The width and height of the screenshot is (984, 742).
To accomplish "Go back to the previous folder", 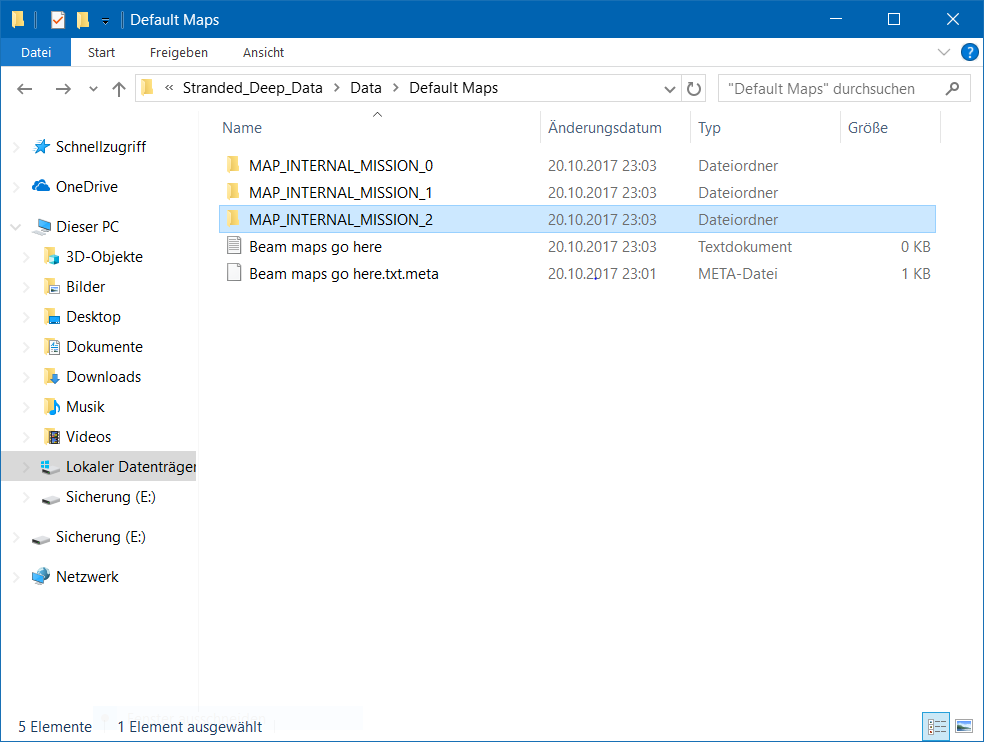I will pyautogui.click(x=26, y=88).
